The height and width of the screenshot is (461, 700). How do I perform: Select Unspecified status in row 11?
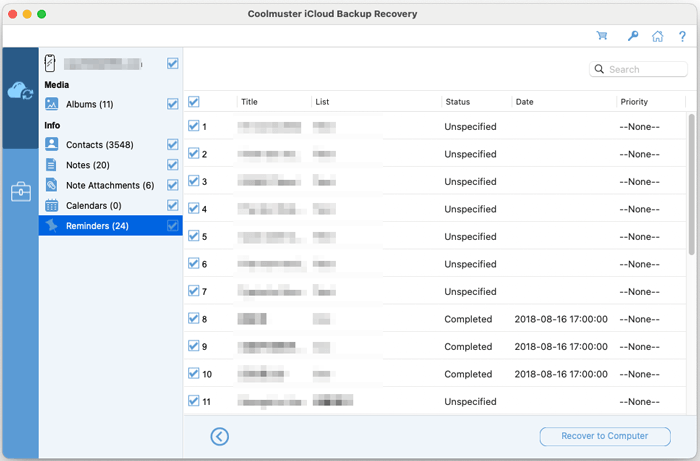470,402
